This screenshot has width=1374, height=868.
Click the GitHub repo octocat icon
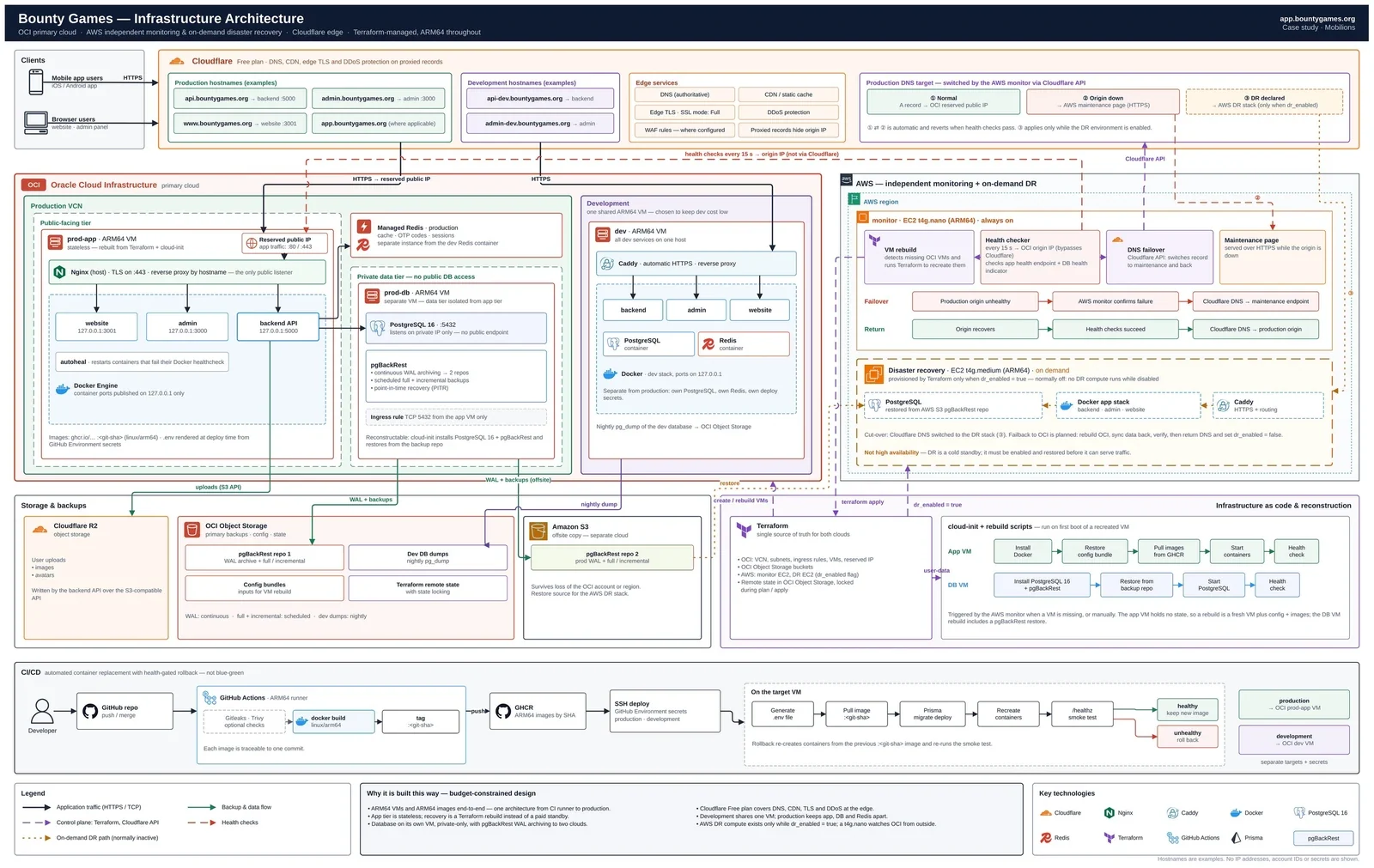(x=90, y=711)
